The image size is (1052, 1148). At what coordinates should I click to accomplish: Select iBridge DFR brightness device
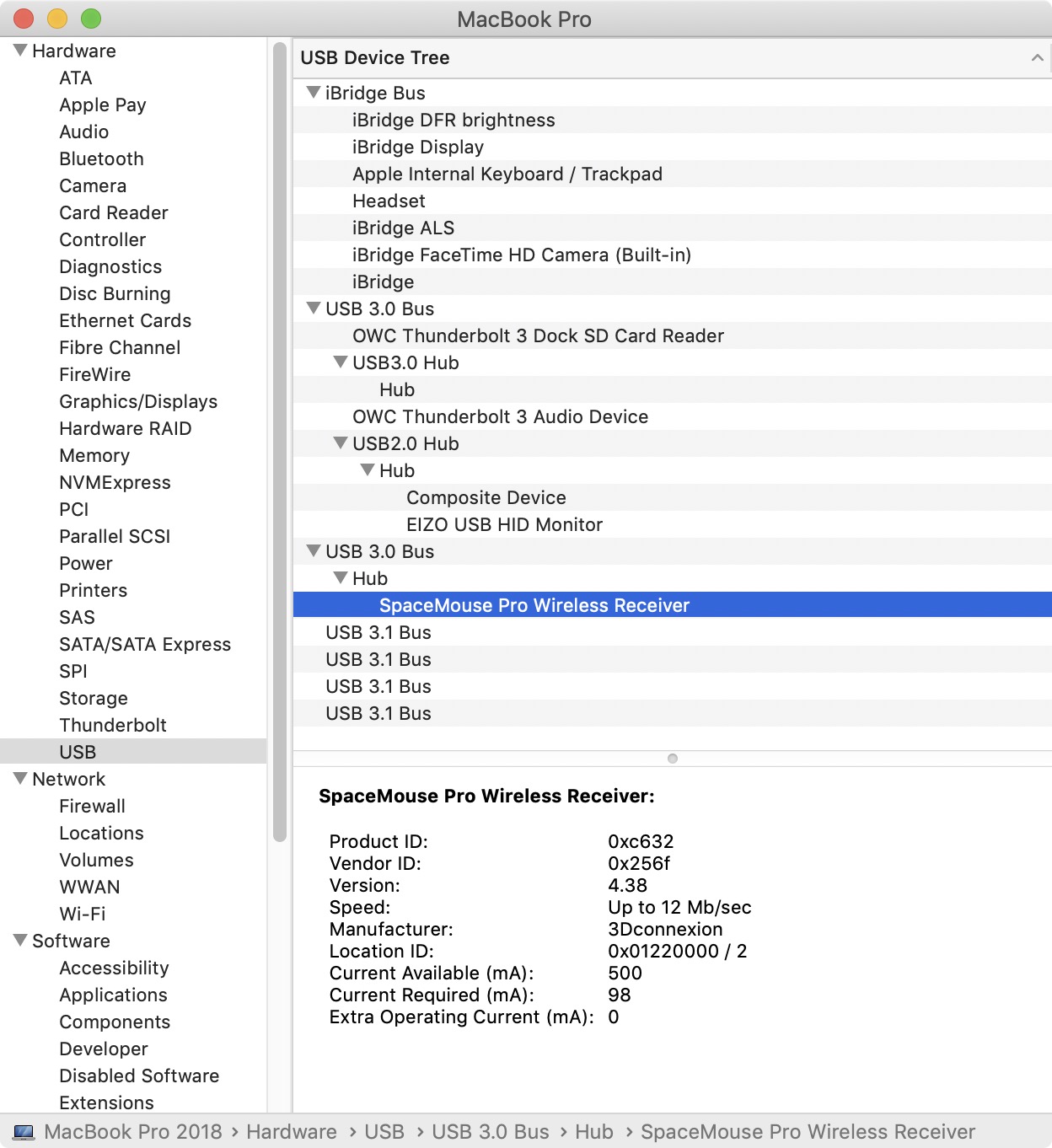point(672,120)
